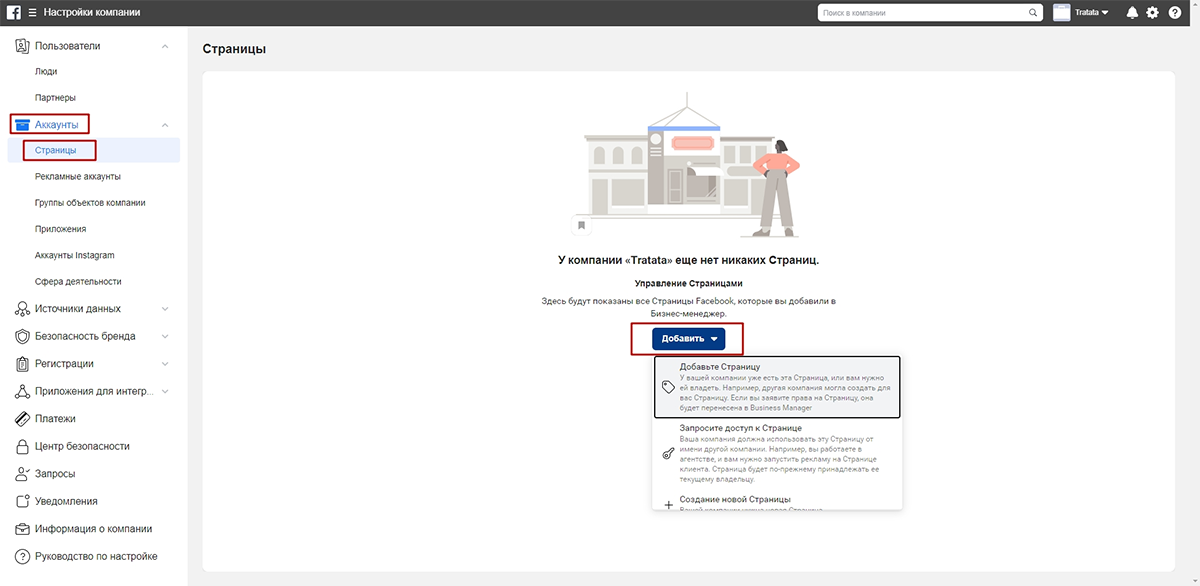The height and width of the screenshot is (586, 1200).
Task: Go to Запросы label in sidebar
Action: 55,474
